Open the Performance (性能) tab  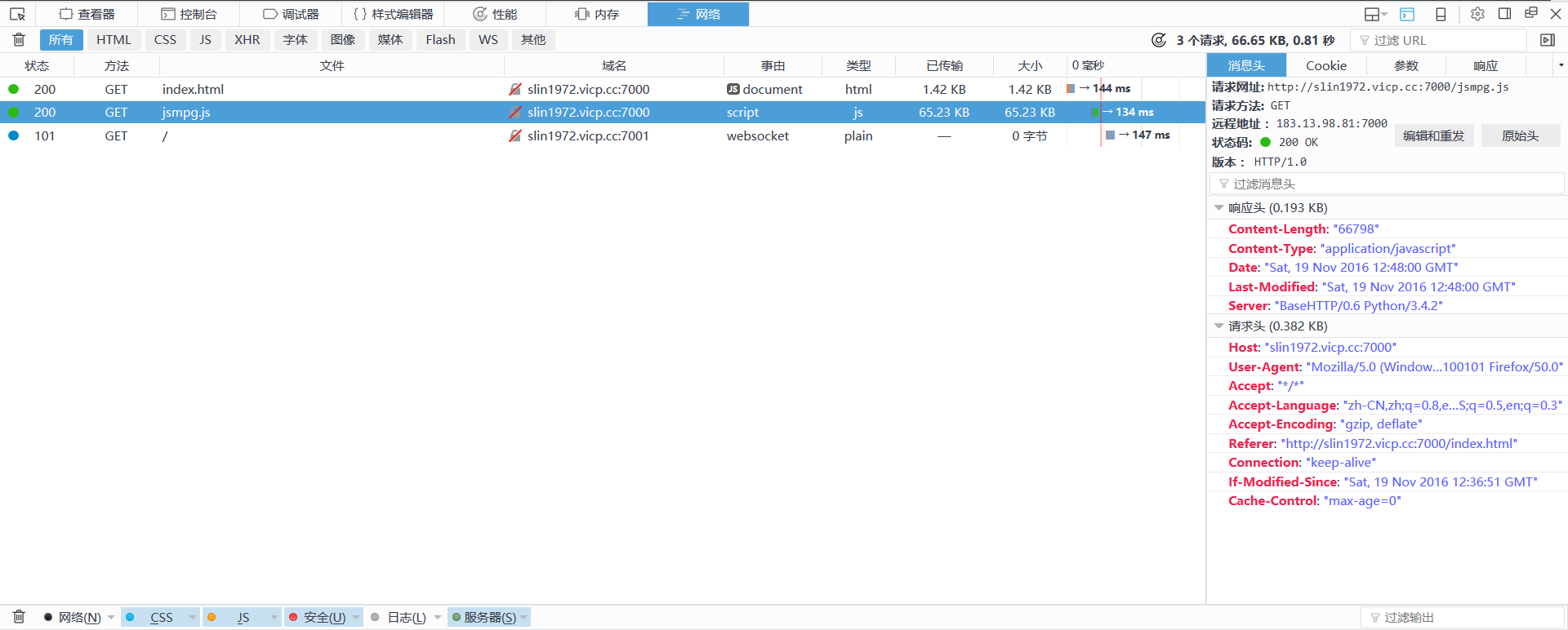pos(495,14)
